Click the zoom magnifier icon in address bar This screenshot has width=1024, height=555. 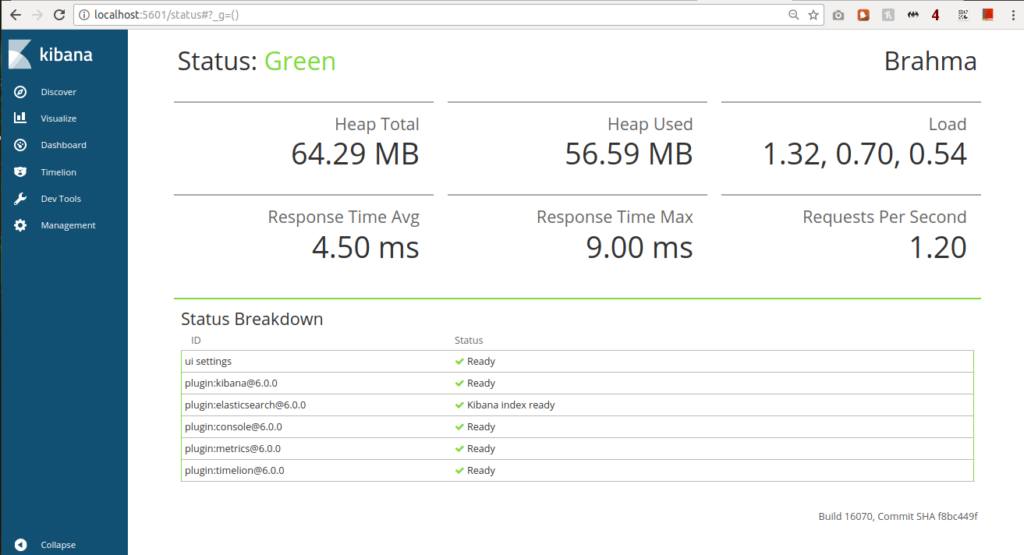coord(793,14)
